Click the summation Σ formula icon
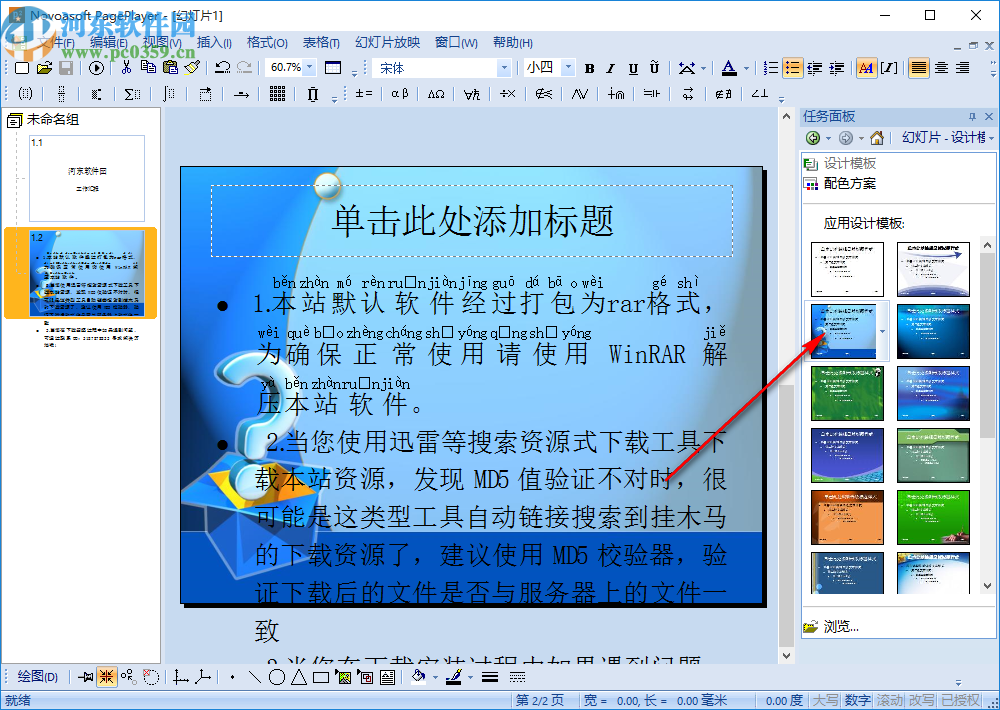Image resolution: width=1000 pixels, height=710 pixels. pos(131,93)
